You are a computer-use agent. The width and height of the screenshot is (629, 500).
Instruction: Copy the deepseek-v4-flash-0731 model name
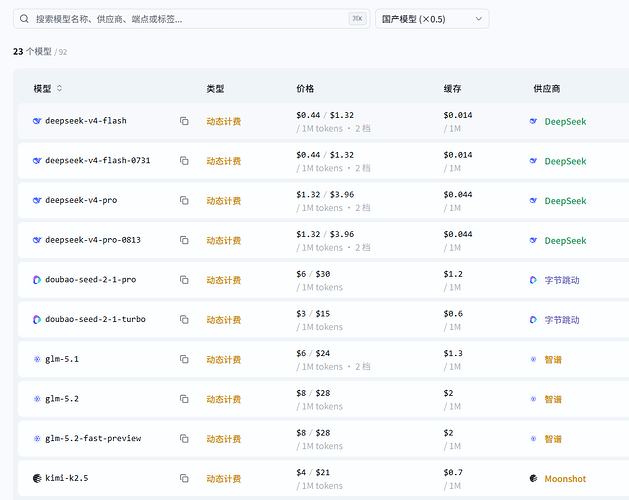(184, 161)
